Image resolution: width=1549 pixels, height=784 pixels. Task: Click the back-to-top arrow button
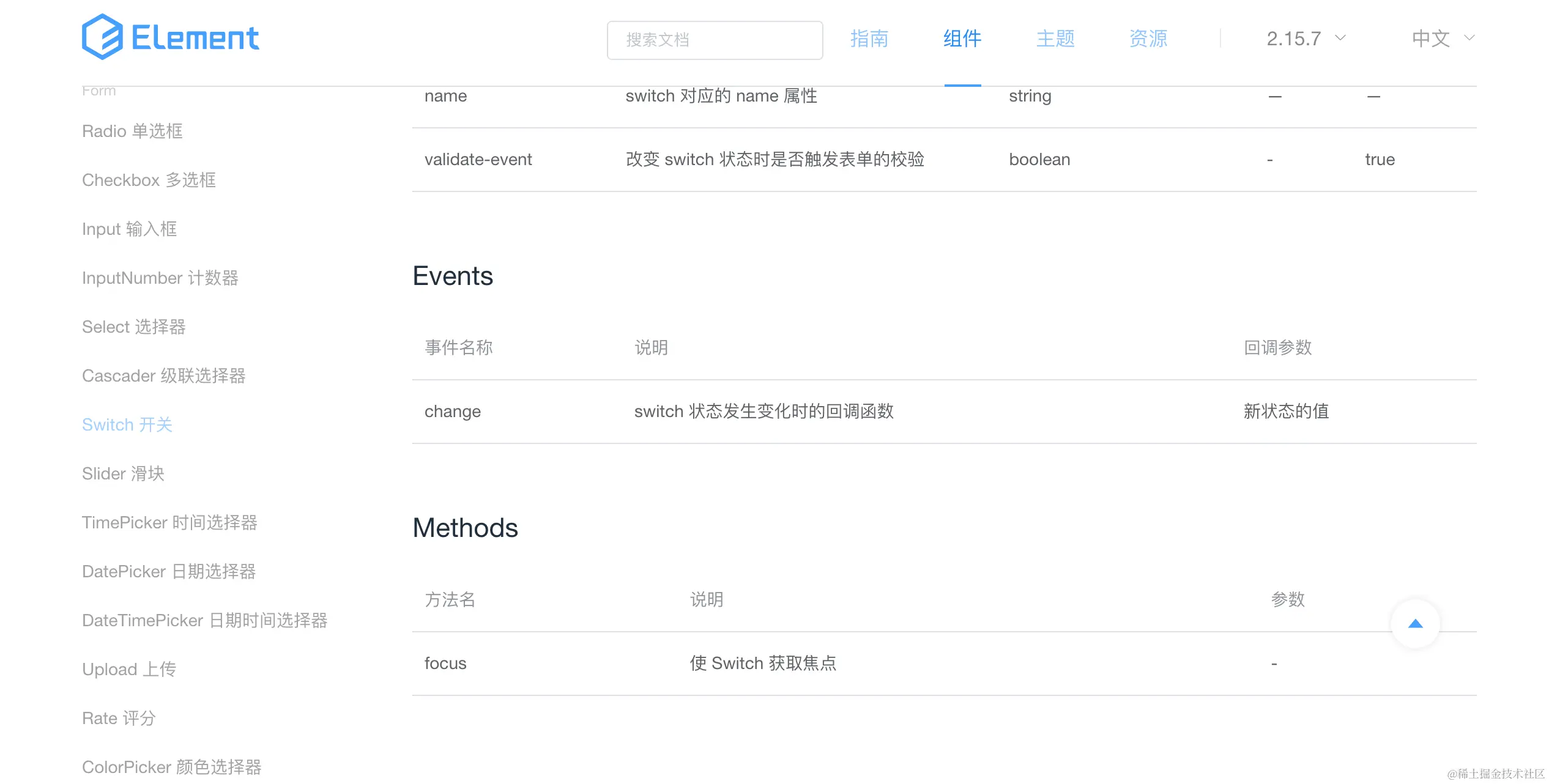1415,624
